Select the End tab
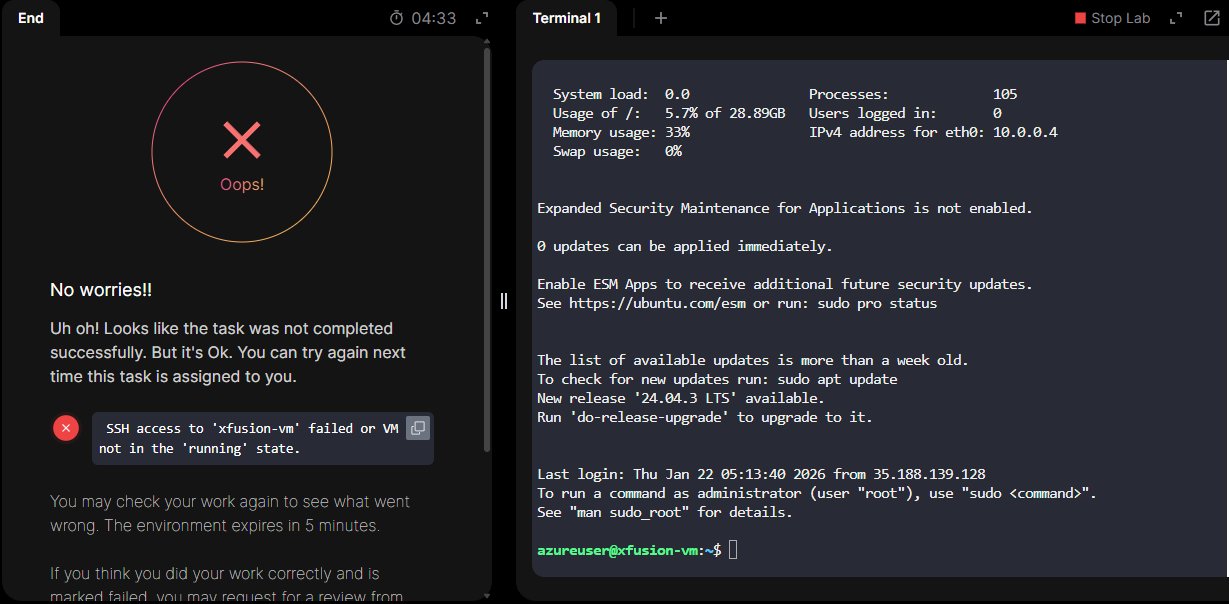 (31, 18)
